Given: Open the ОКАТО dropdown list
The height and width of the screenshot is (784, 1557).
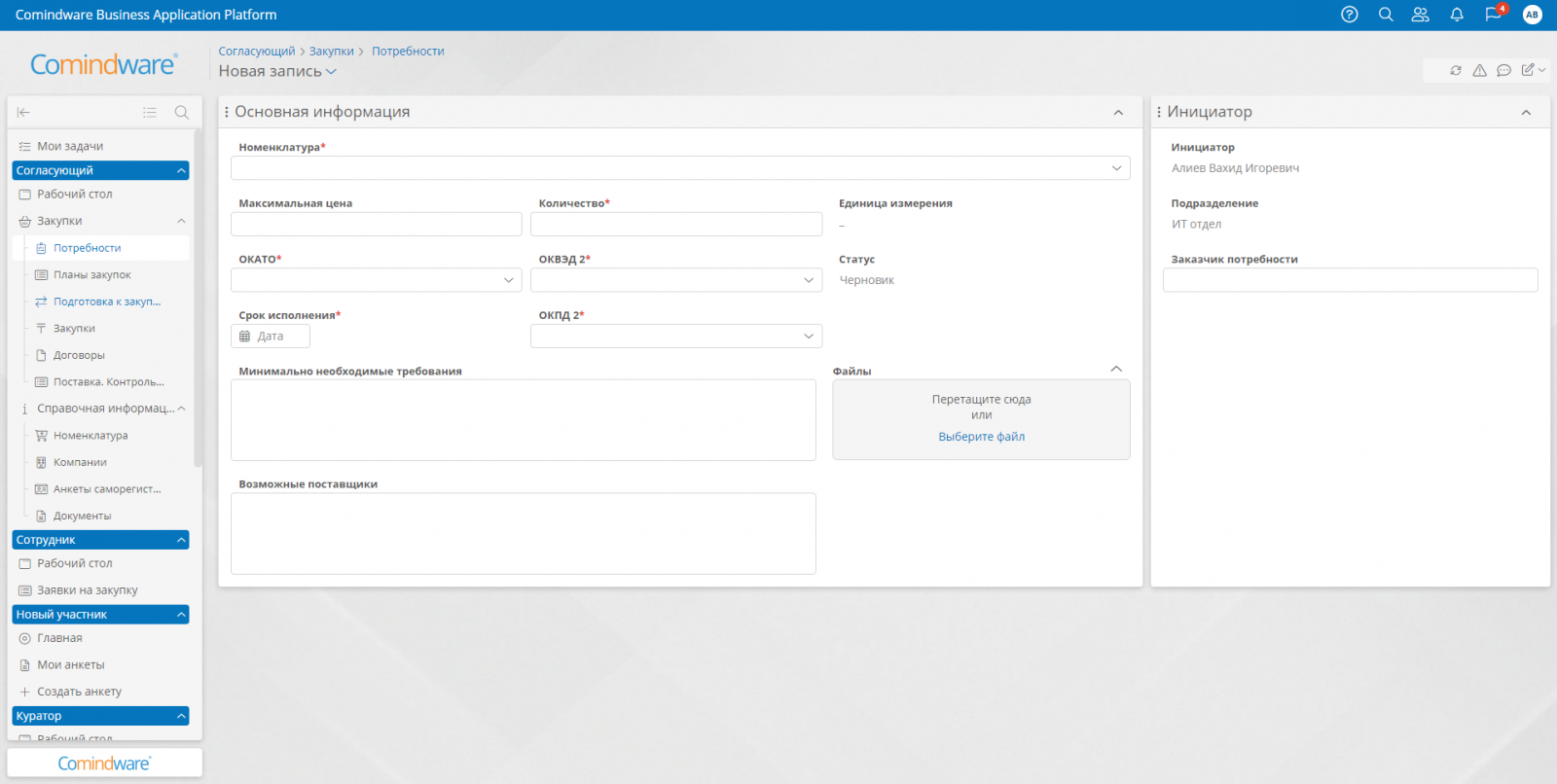Looking at the screenshot, I should tap(508, 280).
